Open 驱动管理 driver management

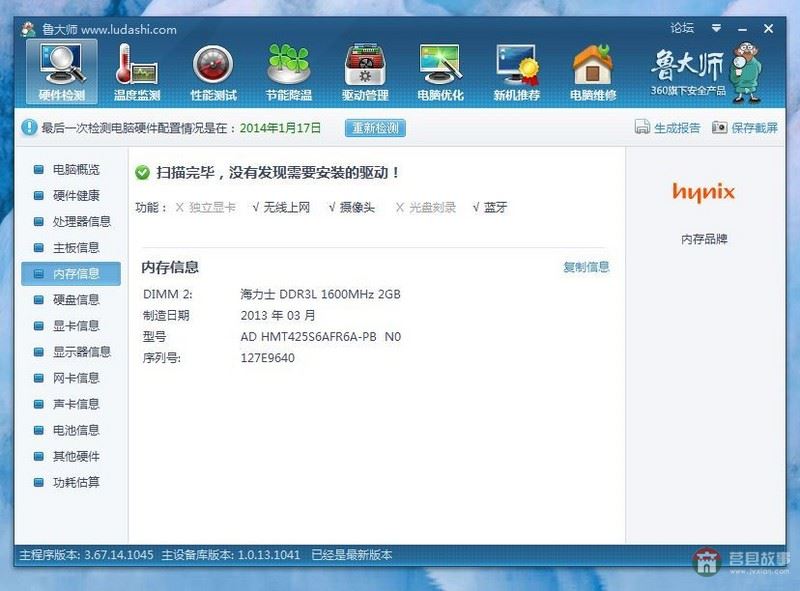click(365, 71)
